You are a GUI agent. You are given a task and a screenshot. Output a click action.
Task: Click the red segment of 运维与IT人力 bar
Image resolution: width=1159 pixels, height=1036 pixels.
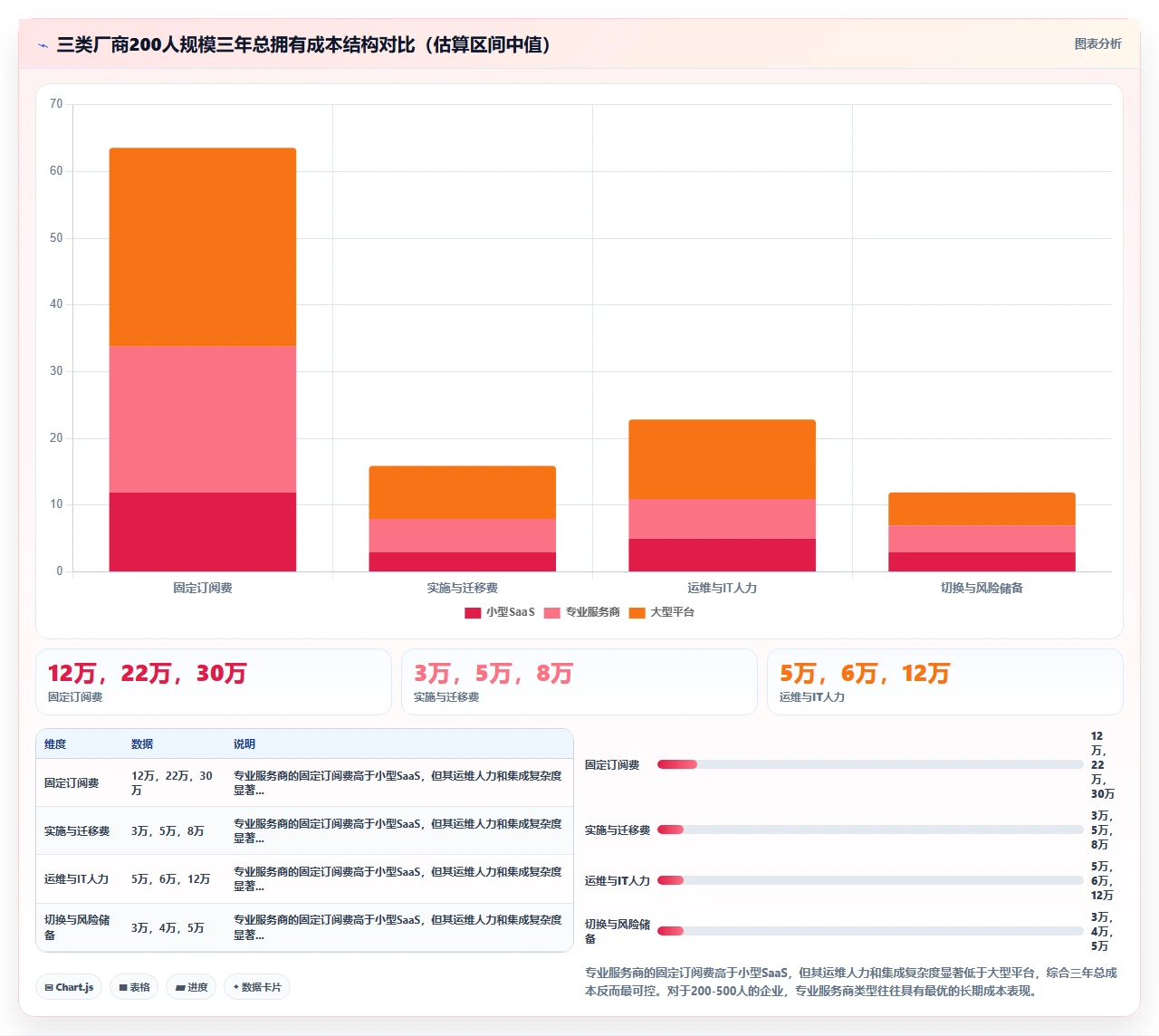pos(723,555)
